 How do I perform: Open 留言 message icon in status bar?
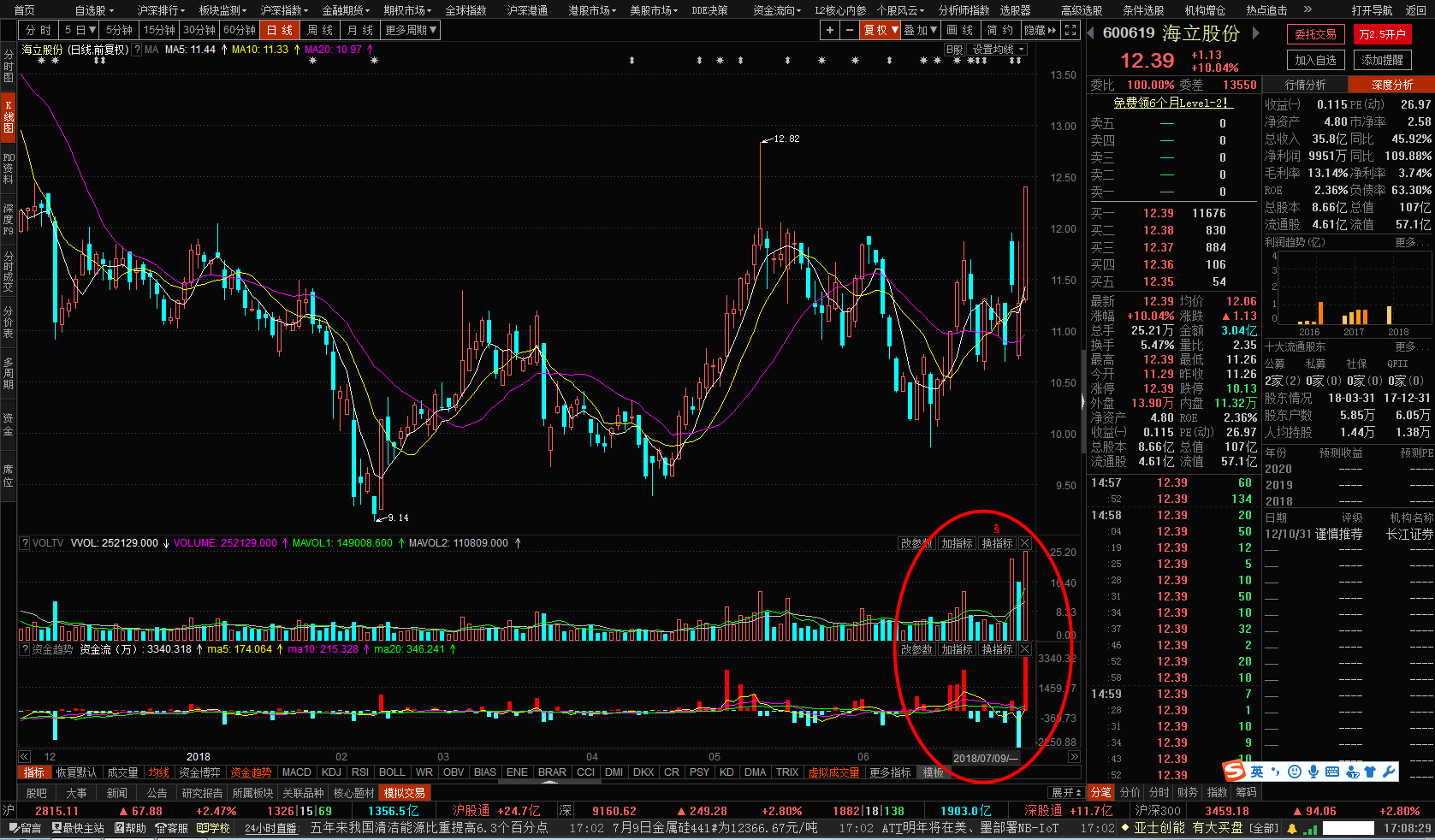(x=26, y=828)
